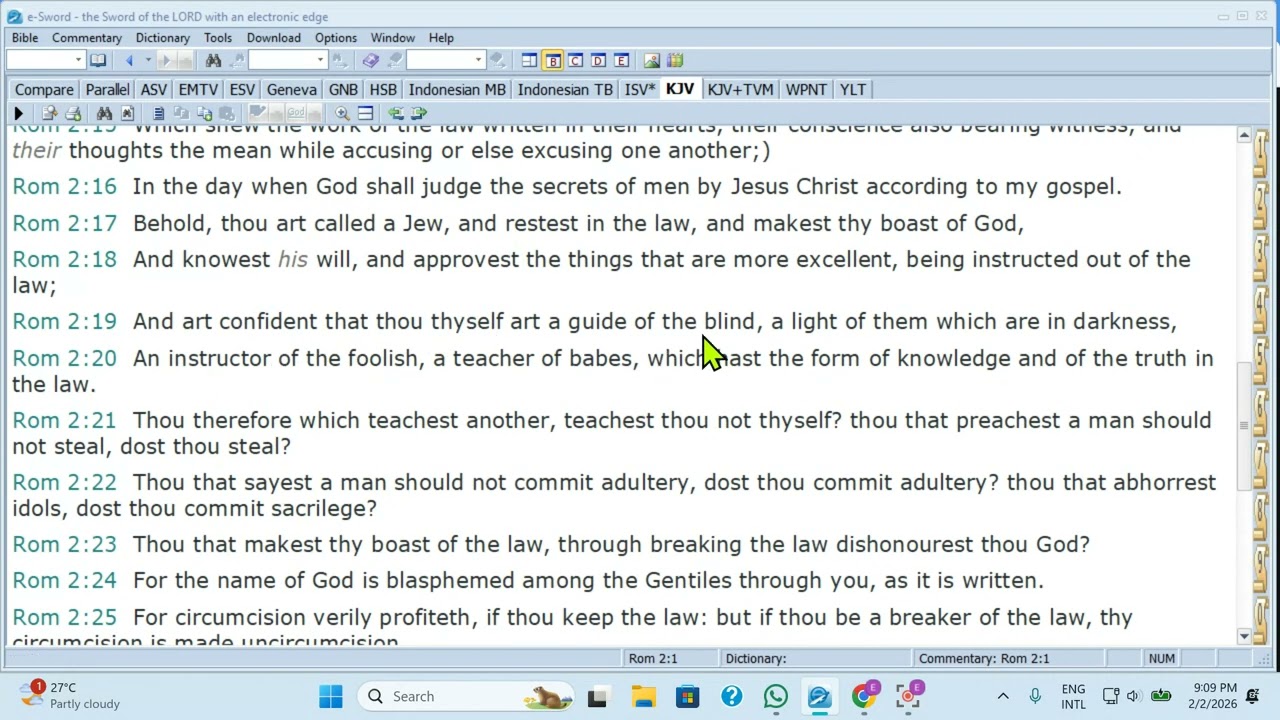This screenshot has width=1280, height=720.
Task: Toggle Commentary view layout C
Action: pyautogui.click(x=575, y=61)
